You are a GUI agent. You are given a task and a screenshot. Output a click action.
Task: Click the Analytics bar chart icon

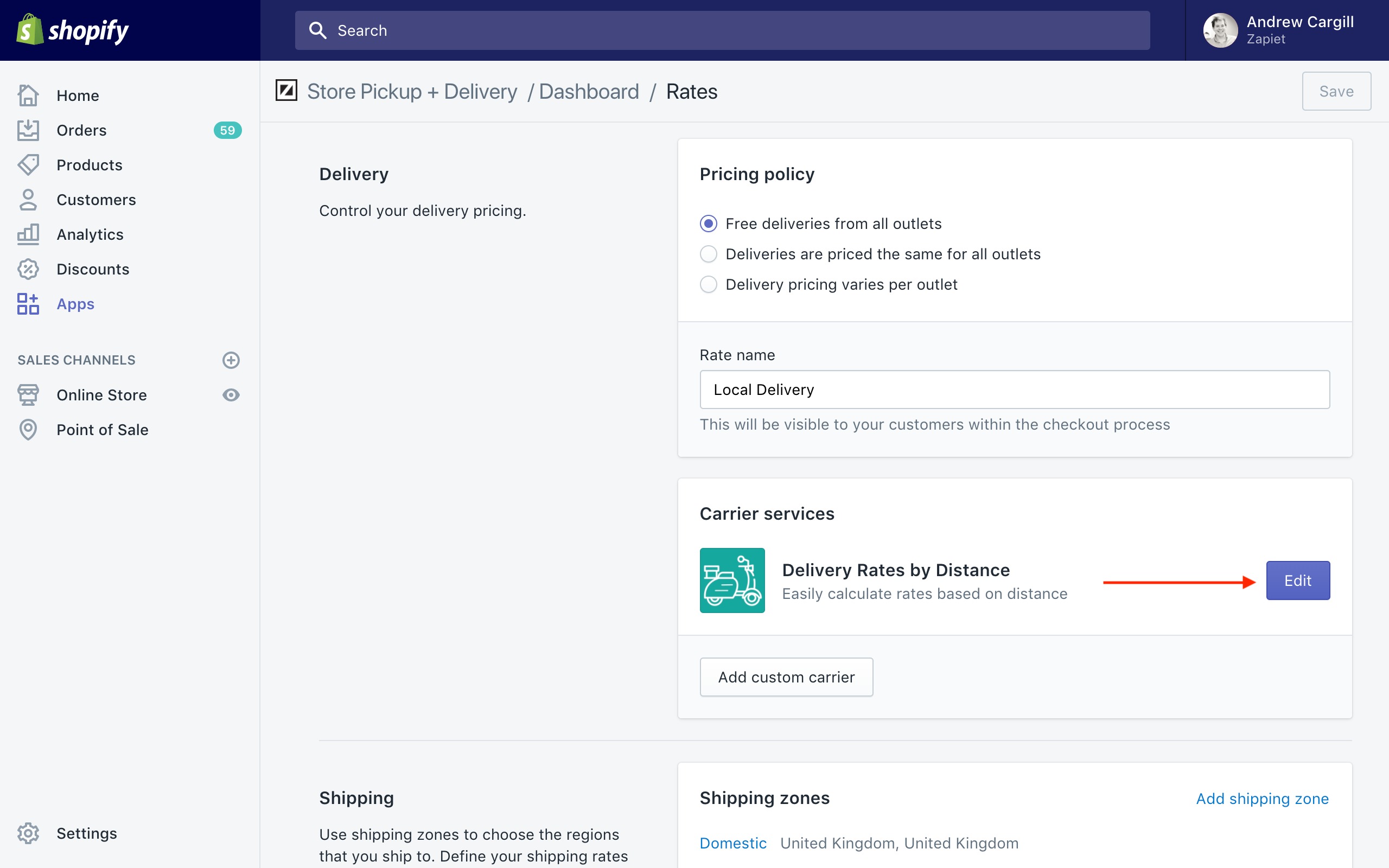point(28,234)
